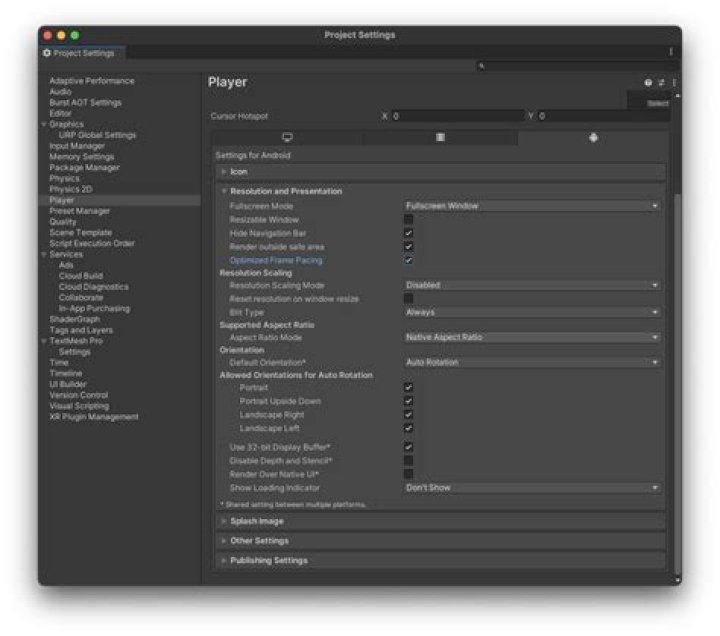Open the Fullscreen Mode dropdown
Screen dimensions: 720x636
pos(532,206)
